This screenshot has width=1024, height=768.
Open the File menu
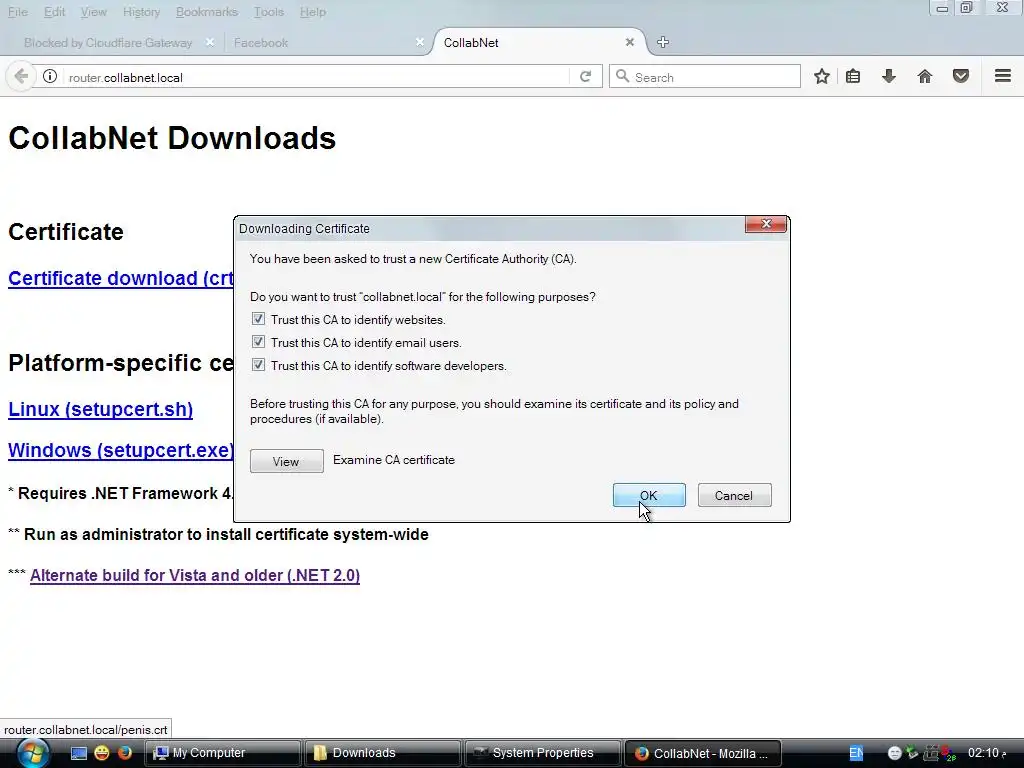coord(18,12)
